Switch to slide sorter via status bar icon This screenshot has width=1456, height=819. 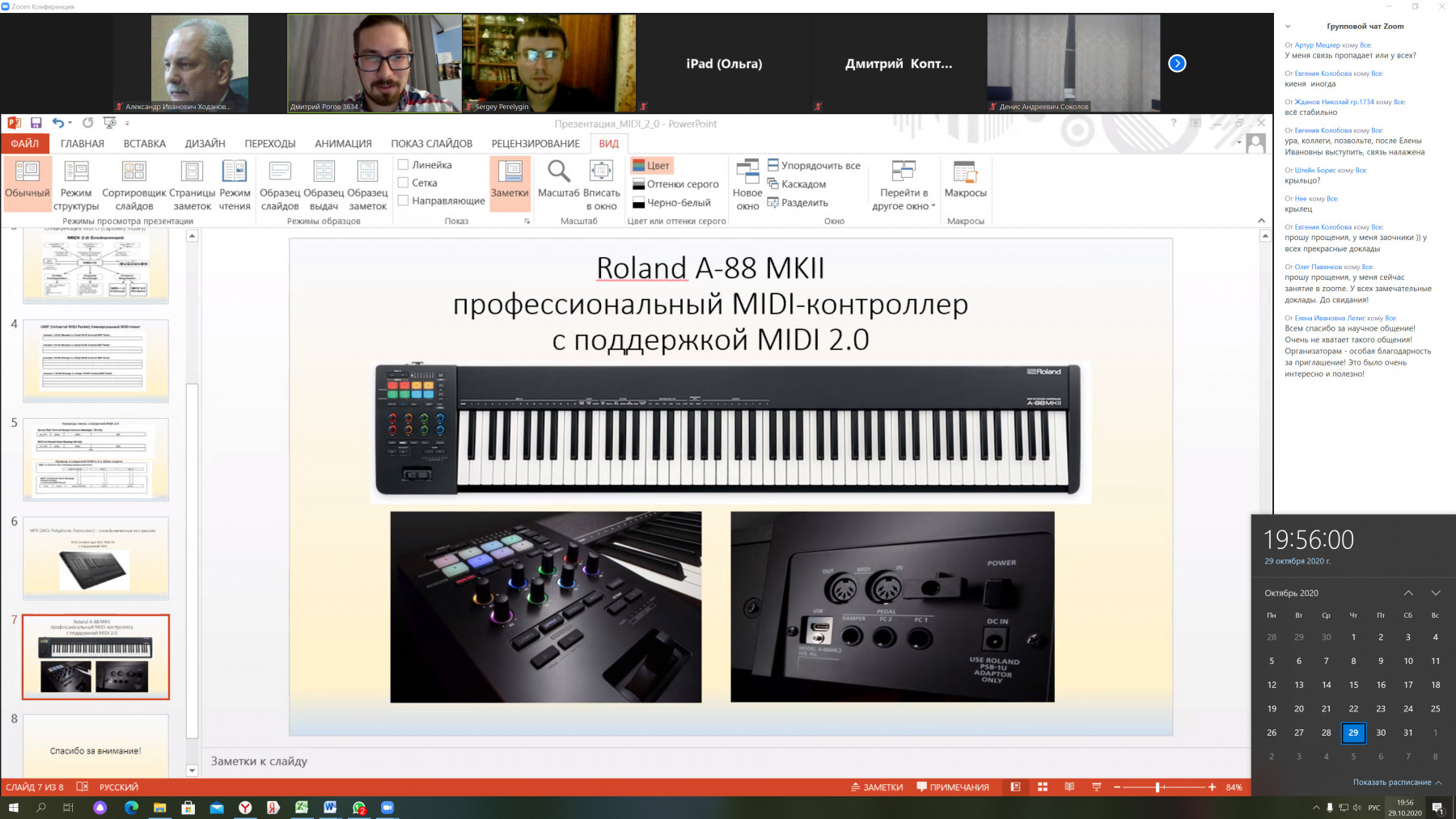[1043, 787]
